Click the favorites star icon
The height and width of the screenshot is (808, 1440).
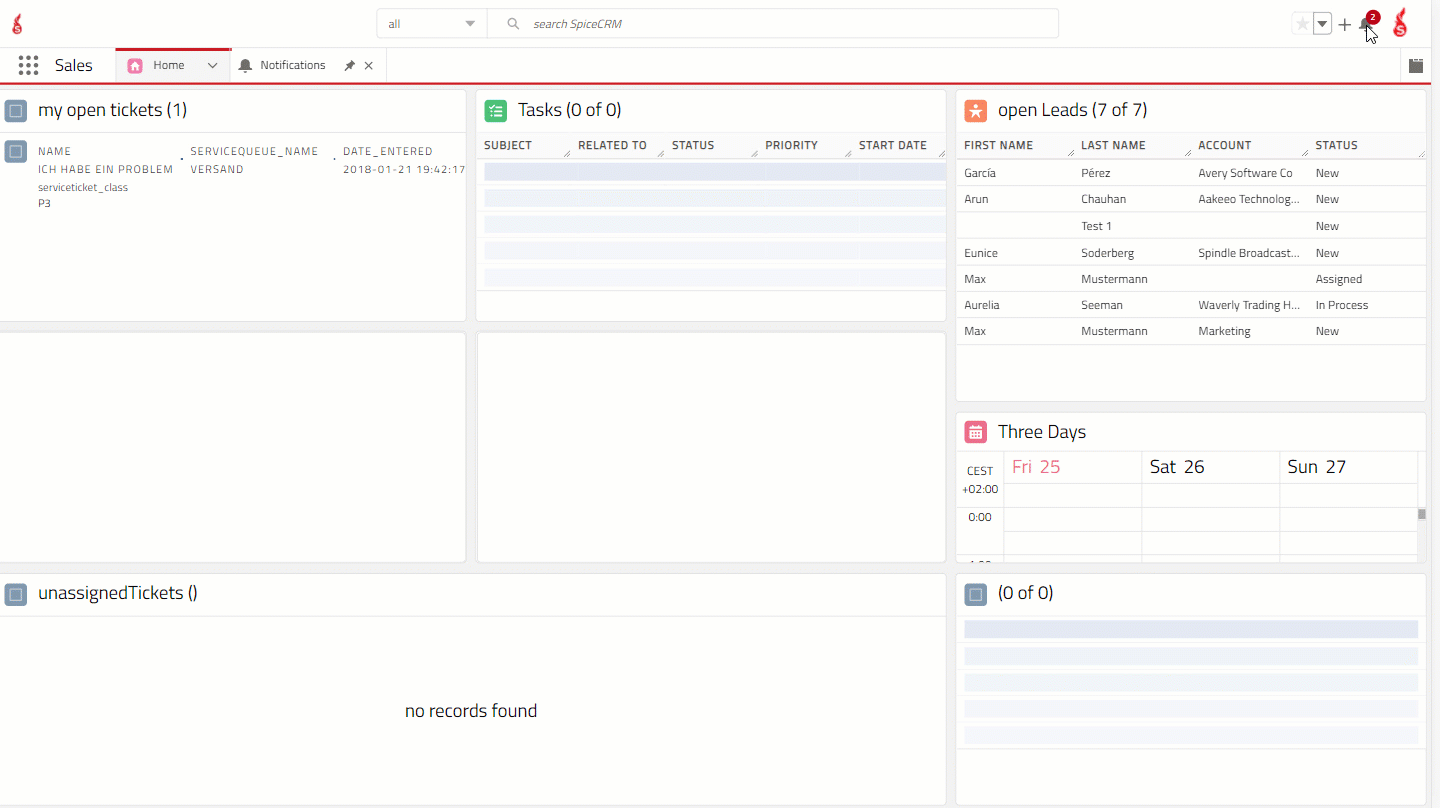(x=1302, y=24)
